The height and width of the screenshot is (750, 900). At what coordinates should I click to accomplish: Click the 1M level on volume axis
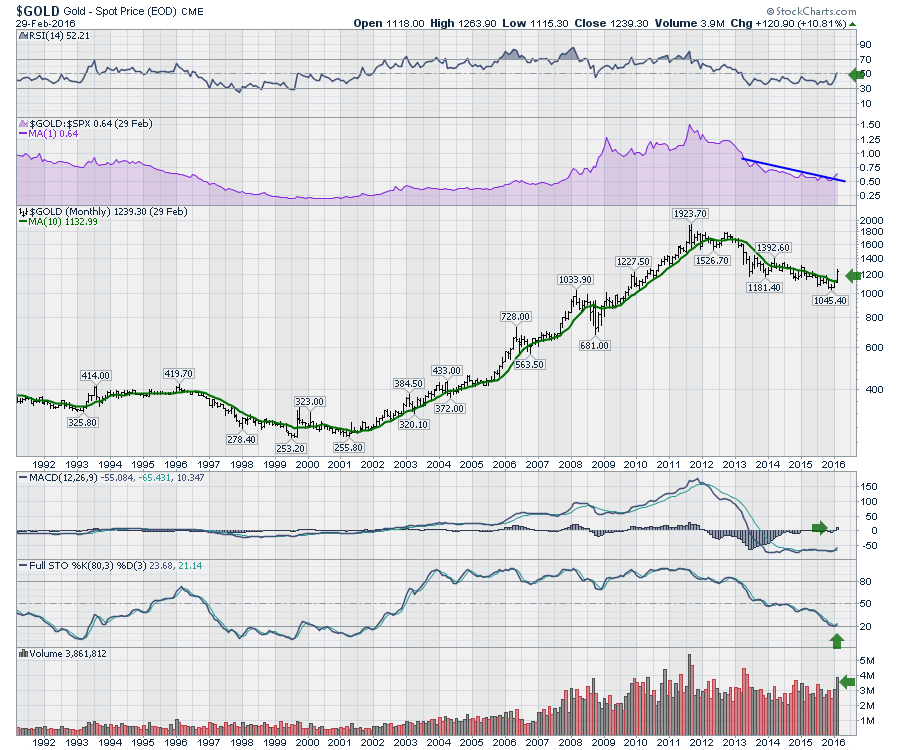pos(867,721)
